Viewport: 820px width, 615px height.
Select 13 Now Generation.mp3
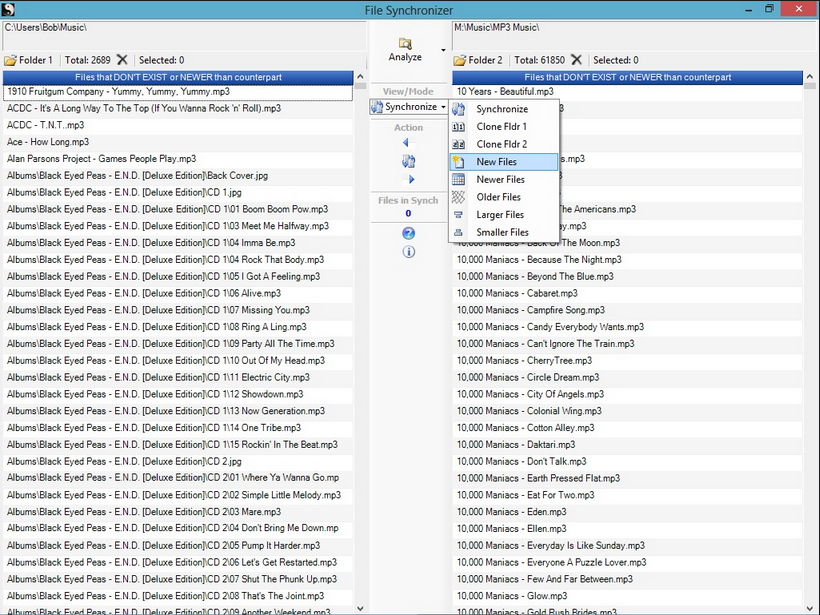pyautogui.click(x=178, y=411)
